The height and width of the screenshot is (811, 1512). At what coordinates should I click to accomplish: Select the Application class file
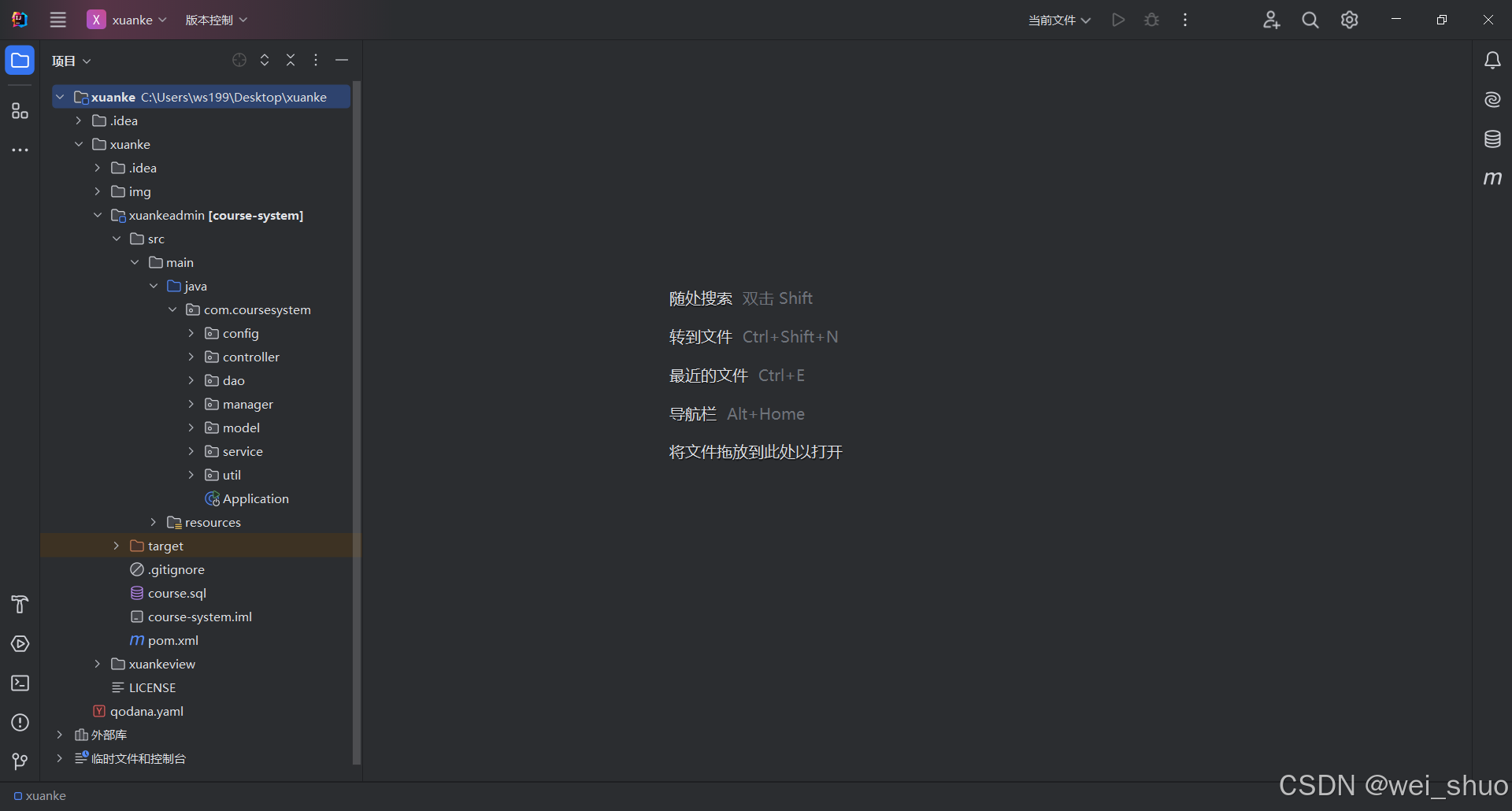click(246, 498)
